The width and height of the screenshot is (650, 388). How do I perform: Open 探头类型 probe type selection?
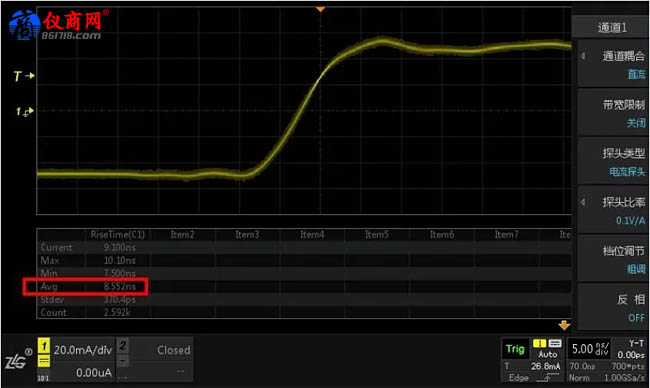[x=613, y=162]
